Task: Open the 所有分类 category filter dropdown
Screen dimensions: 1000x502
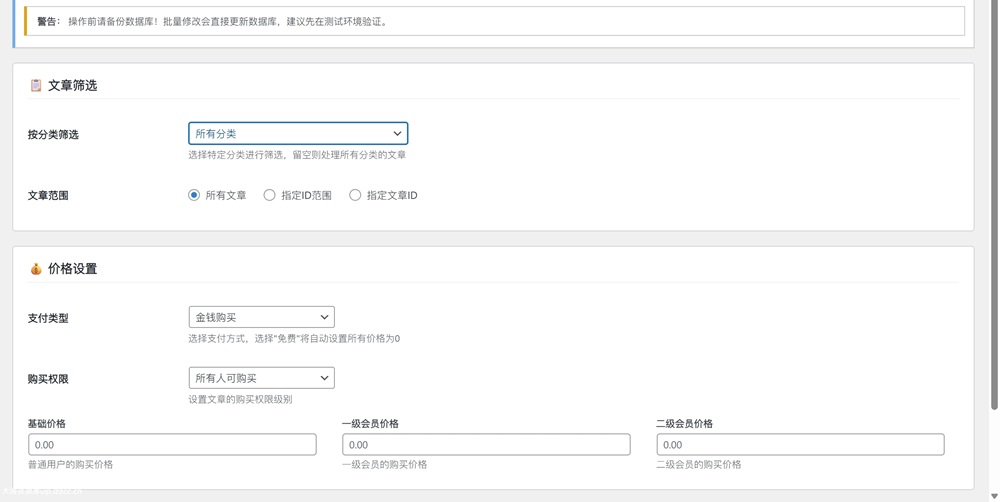Action: 298,133
